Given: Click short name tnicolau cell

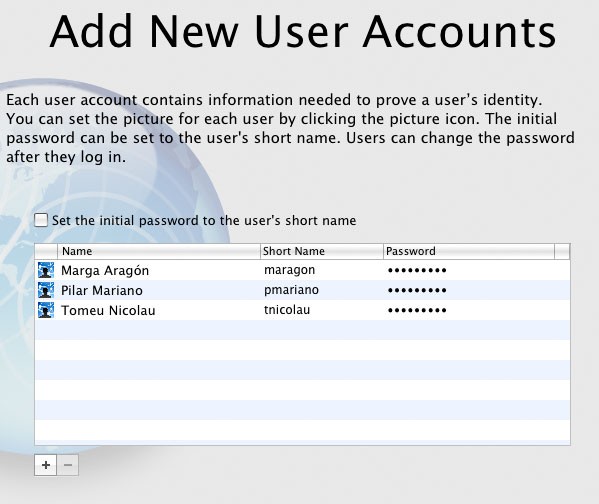Looking at the screenshot, I should pos(287,310).
